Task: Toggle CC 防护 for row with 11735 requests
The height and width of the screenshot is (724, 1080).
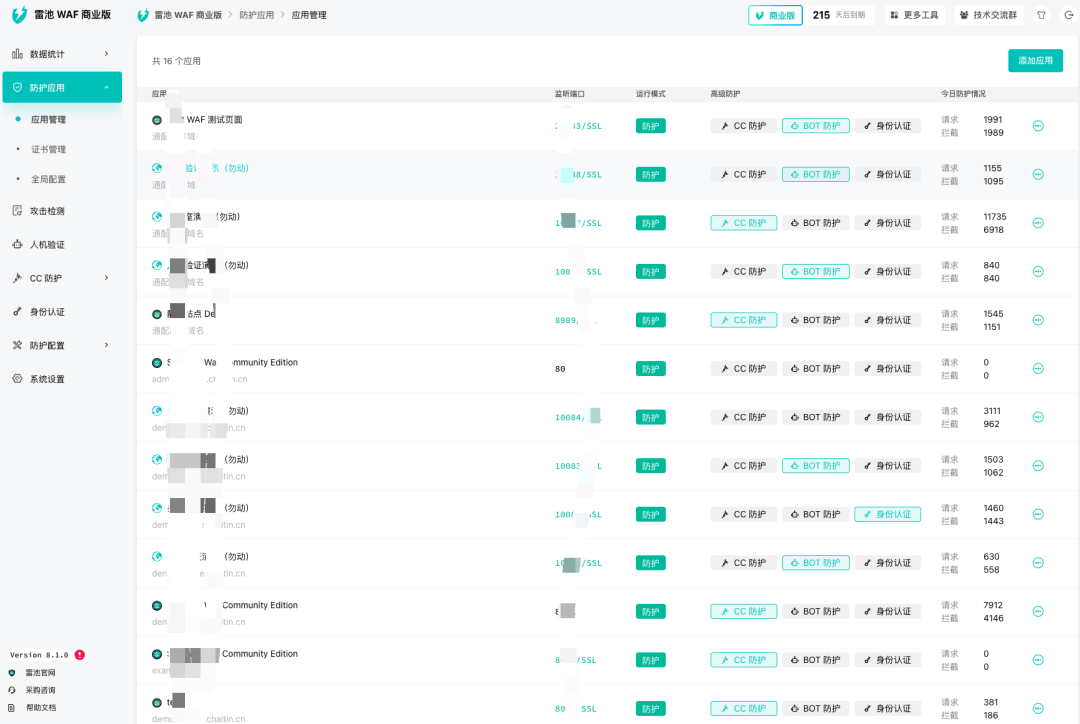Action: 744,223
